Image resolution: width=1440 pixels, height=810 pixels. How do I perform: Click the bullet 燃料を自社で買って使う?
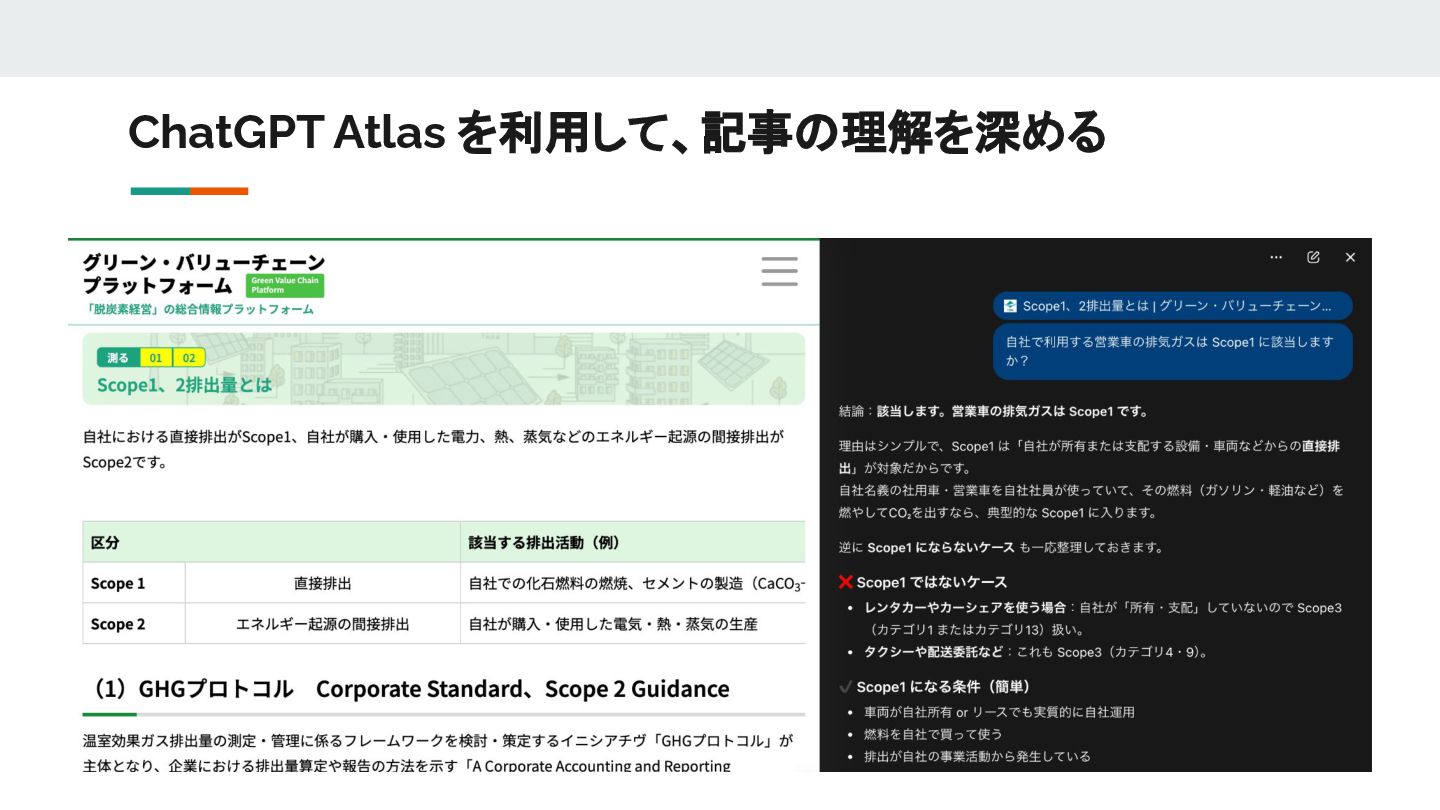933,734
